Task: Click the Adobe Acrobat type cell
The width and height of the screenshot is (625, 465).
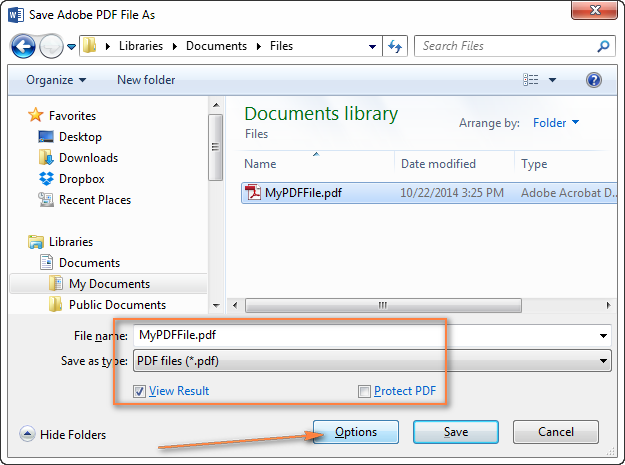Action: coord(568,193)
